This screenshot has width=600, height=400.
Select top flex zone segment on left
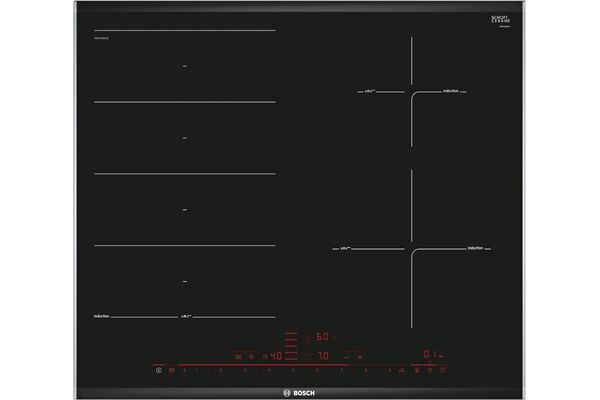coord(185,66)
